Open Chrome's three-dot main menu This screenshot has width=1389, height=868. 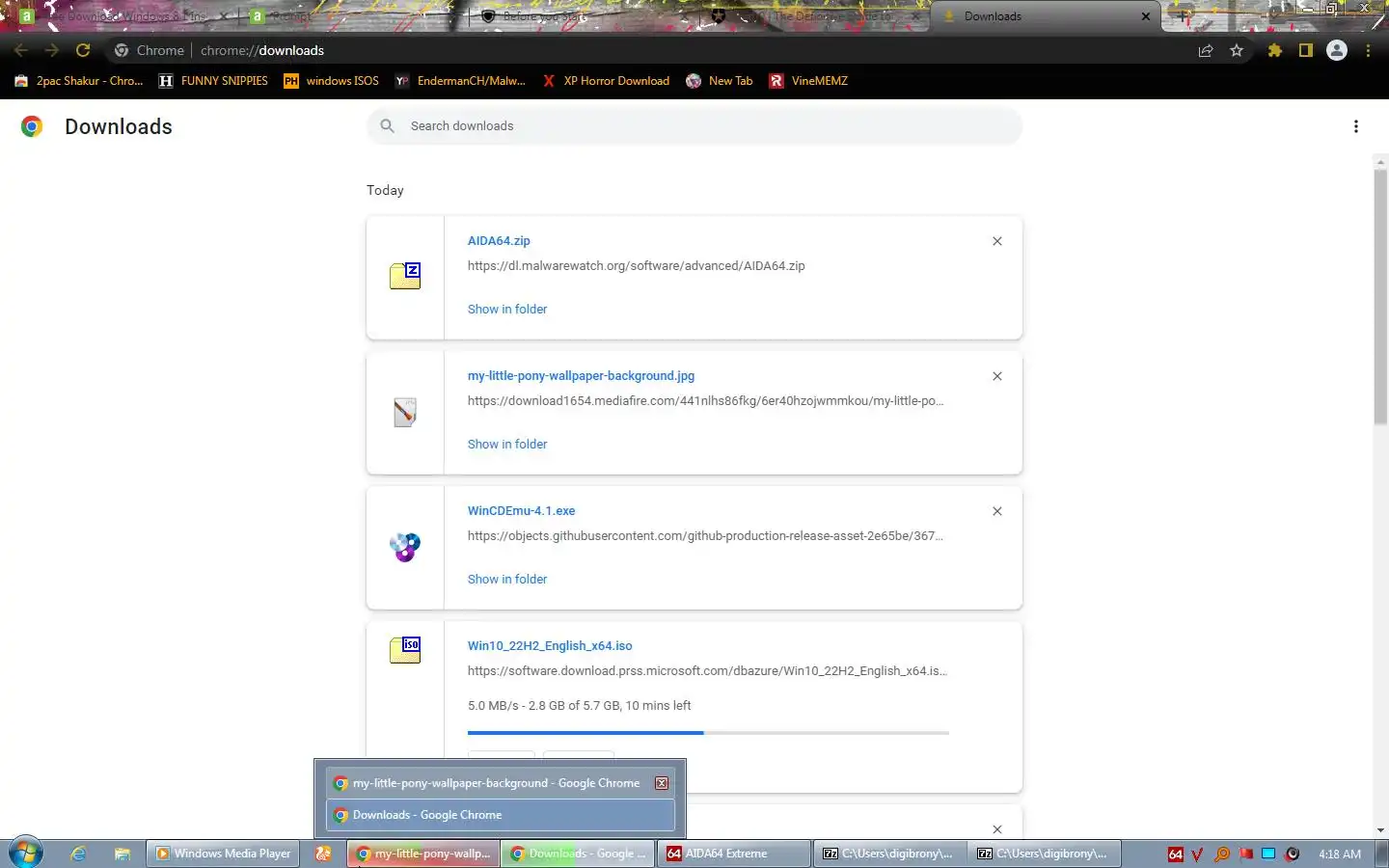pyautogui.click(x=1368, y=51)
